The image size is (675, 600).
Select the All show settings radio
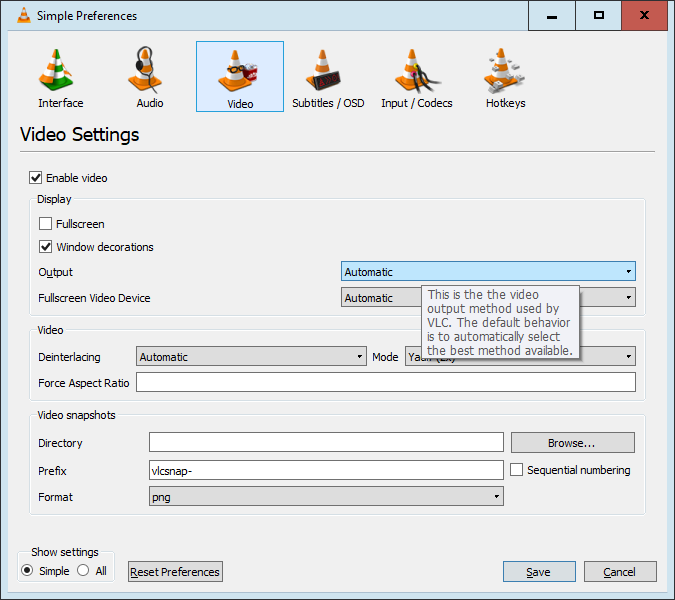click(83, 571)
